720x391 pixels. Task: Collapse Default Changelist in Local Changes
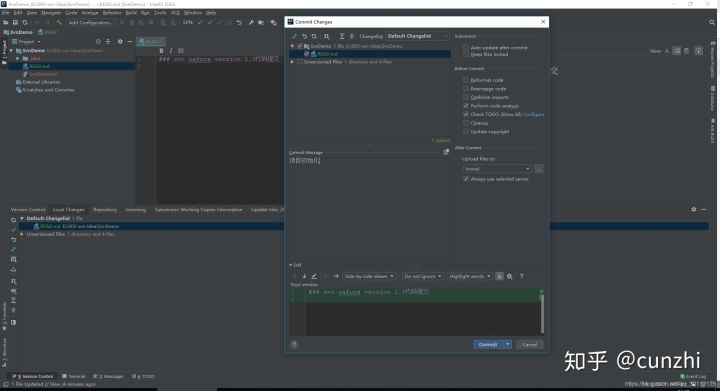point(22,218)
